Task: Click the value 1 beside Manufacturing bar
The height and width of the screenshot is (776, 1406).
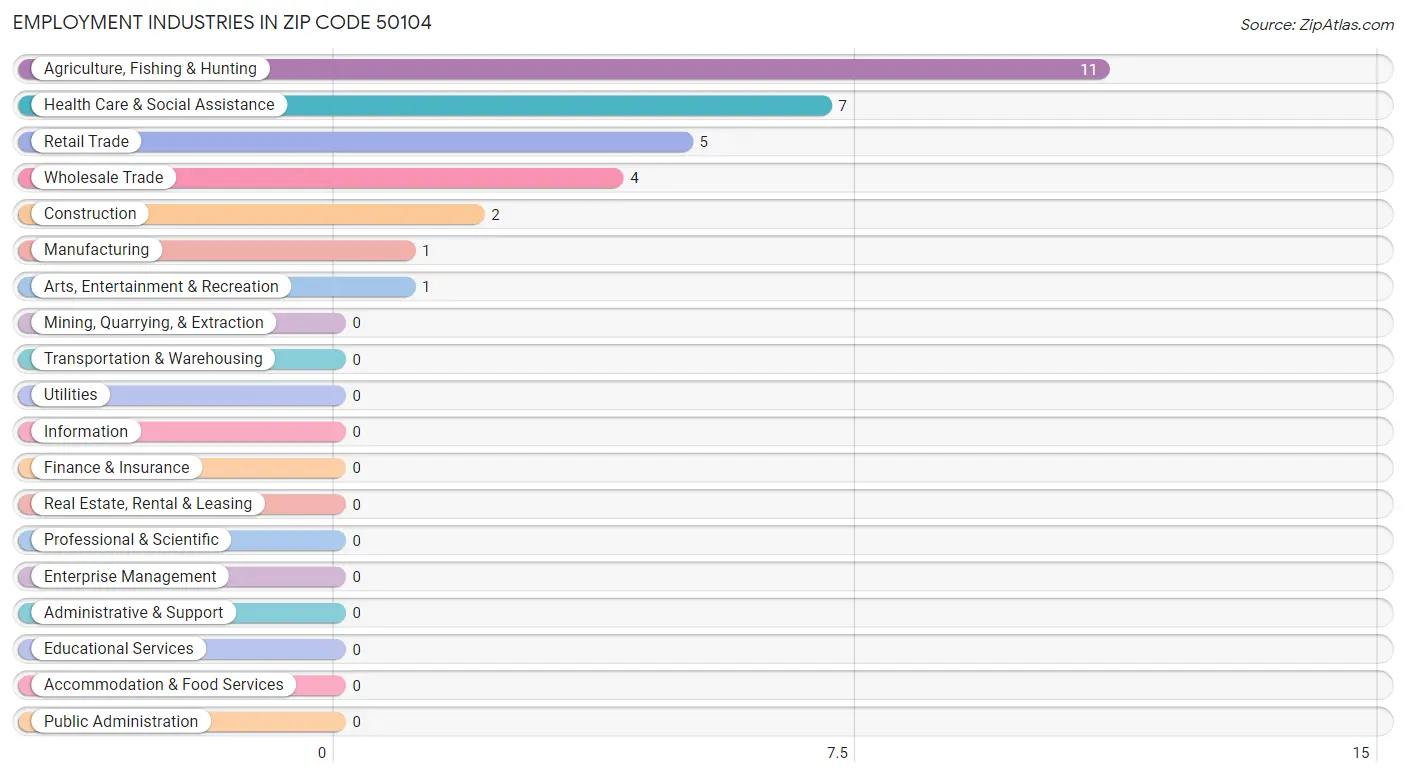Action: (426, 251)
